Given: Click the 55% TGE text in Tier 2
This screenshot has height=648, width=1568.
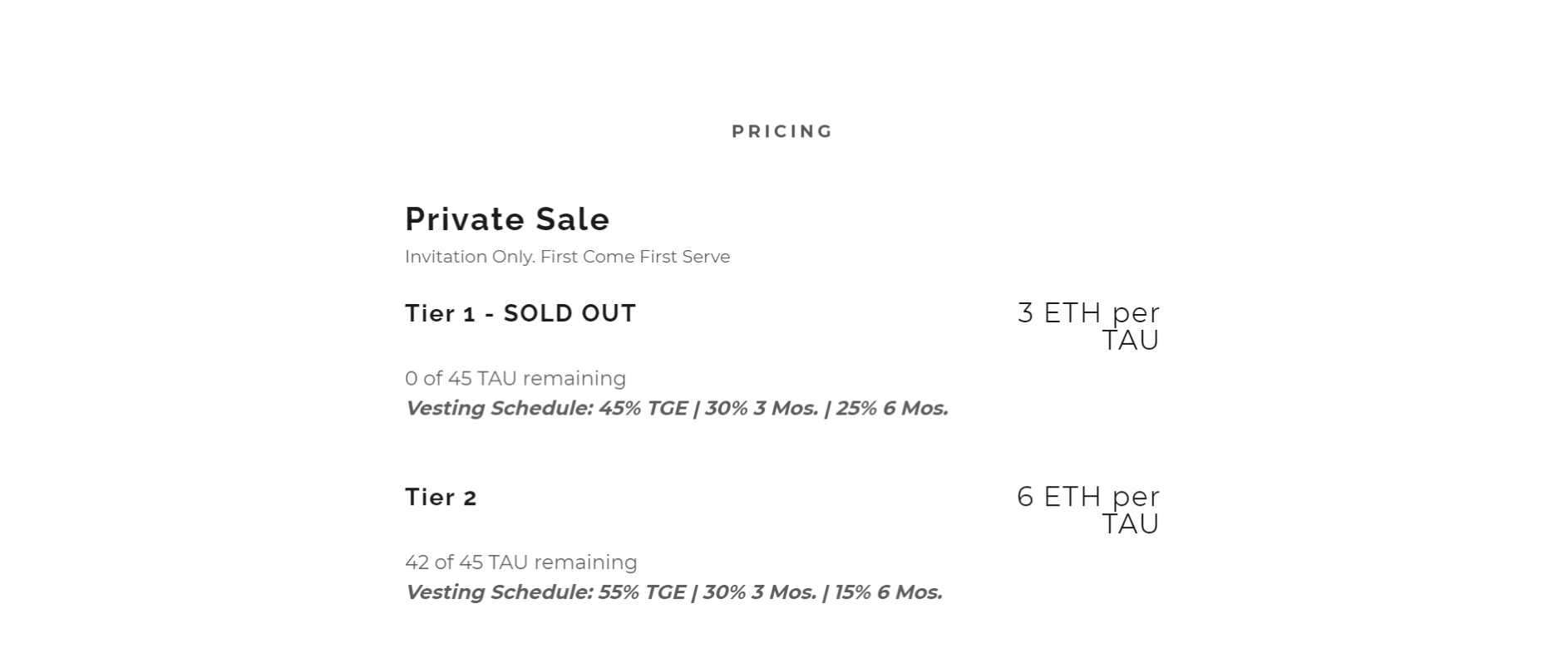Looking at the screenshot, I should (x=642, y=592).
